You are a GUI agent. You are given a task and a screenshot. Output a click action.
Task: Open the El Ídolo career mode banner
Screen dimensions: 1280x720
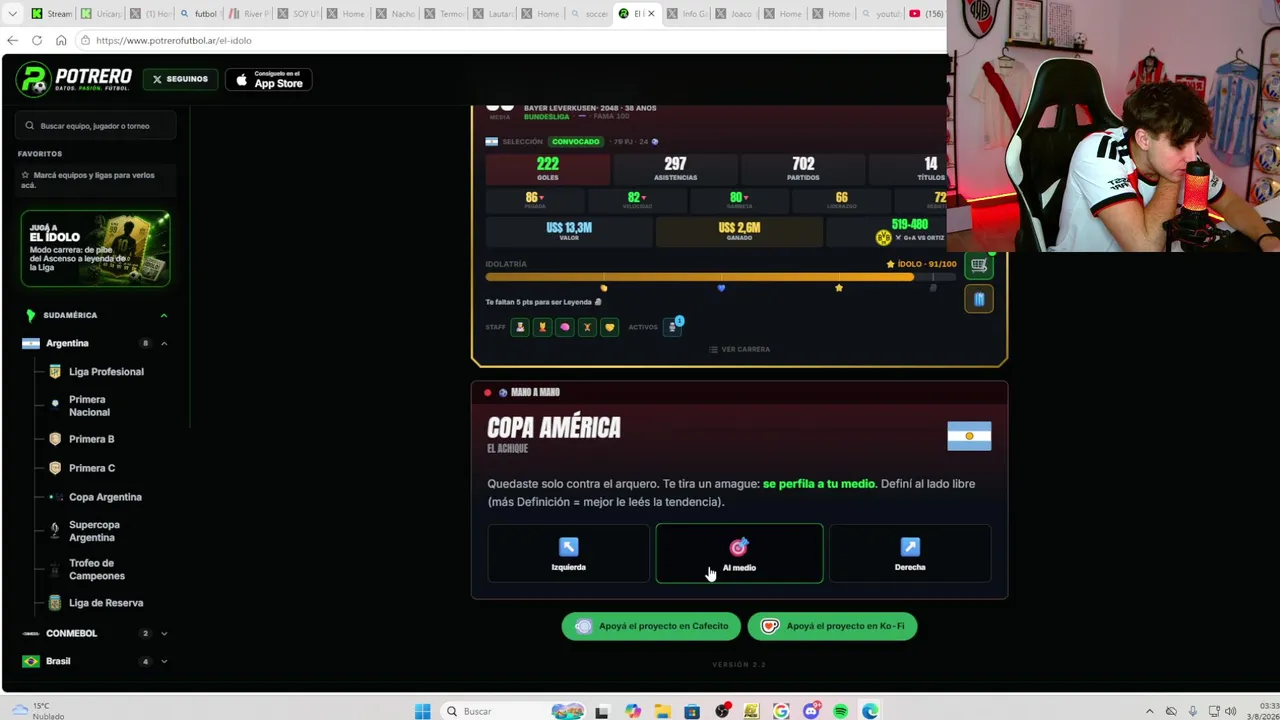pos(95,249)
